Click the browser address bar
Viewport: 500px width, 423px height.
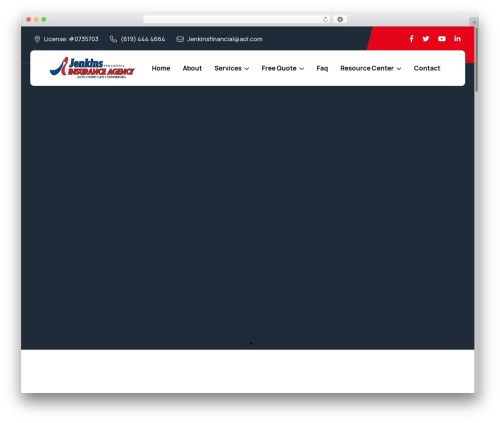pos(237,19)
